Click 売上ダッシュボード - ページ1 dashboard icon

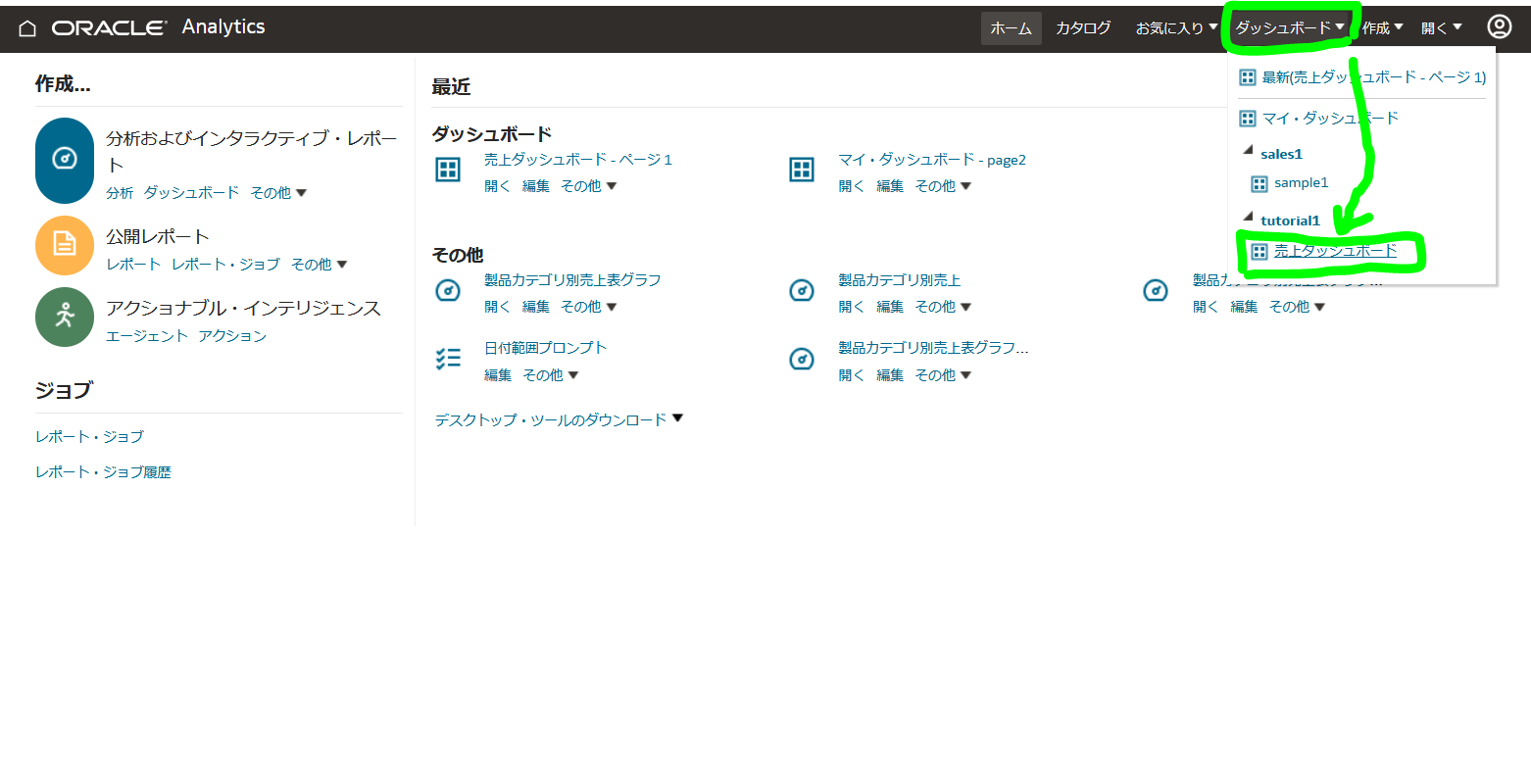[x=448, y=170]
